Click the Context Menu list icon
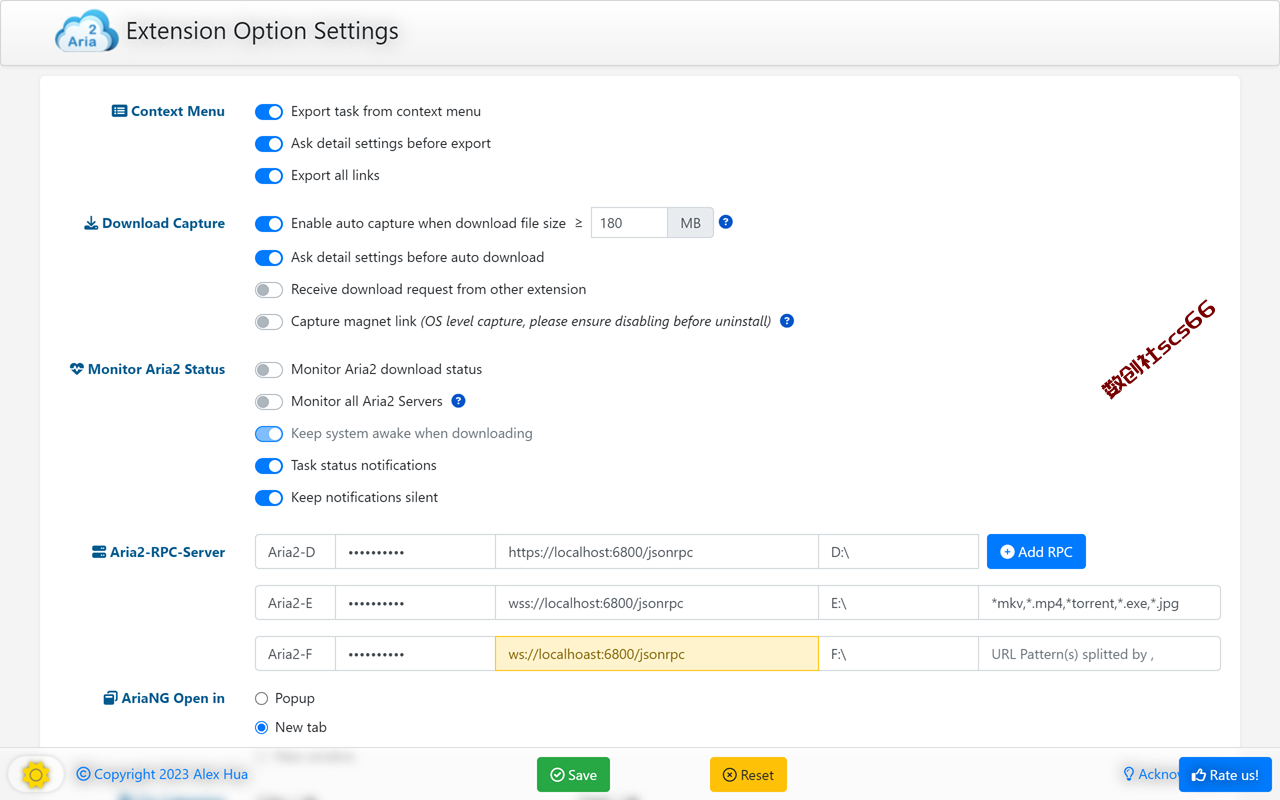Viewport: 1280px width, 800px height. (119, 111)
